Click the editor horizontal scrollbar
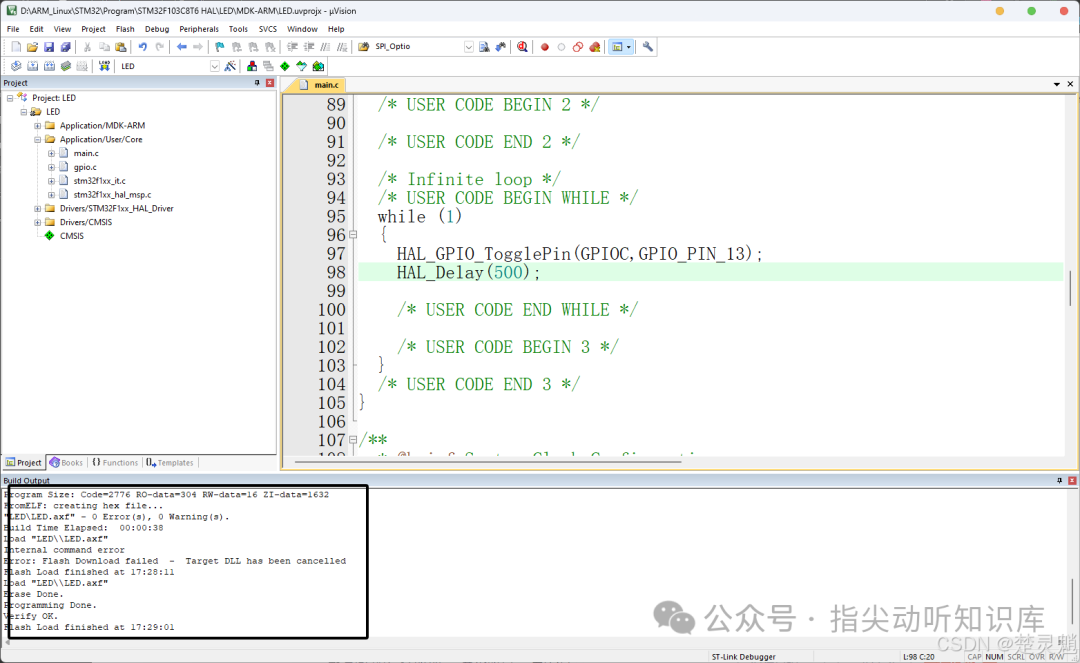The image size is (1080, 663). pyautogui.click(x=488, y=462)
